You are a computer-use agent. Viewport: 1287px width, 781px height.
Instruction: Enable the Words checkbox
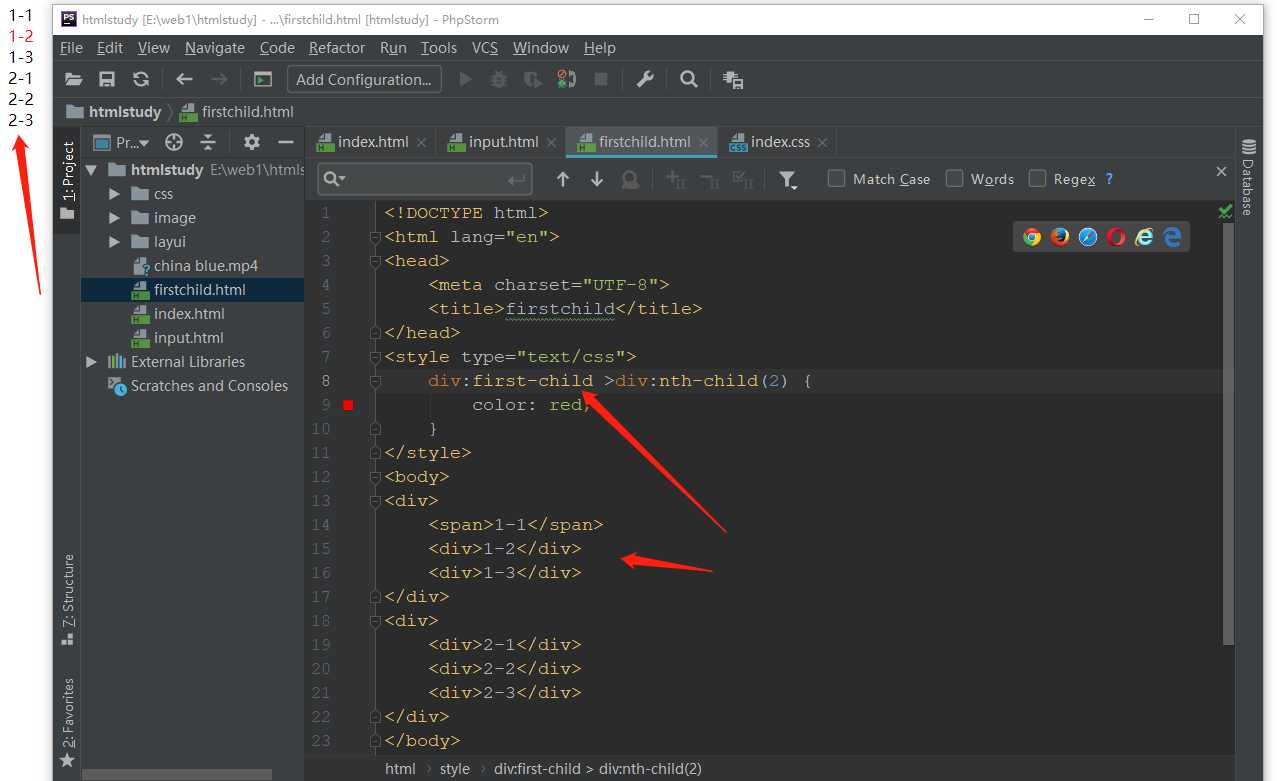[x=954, y=179]
